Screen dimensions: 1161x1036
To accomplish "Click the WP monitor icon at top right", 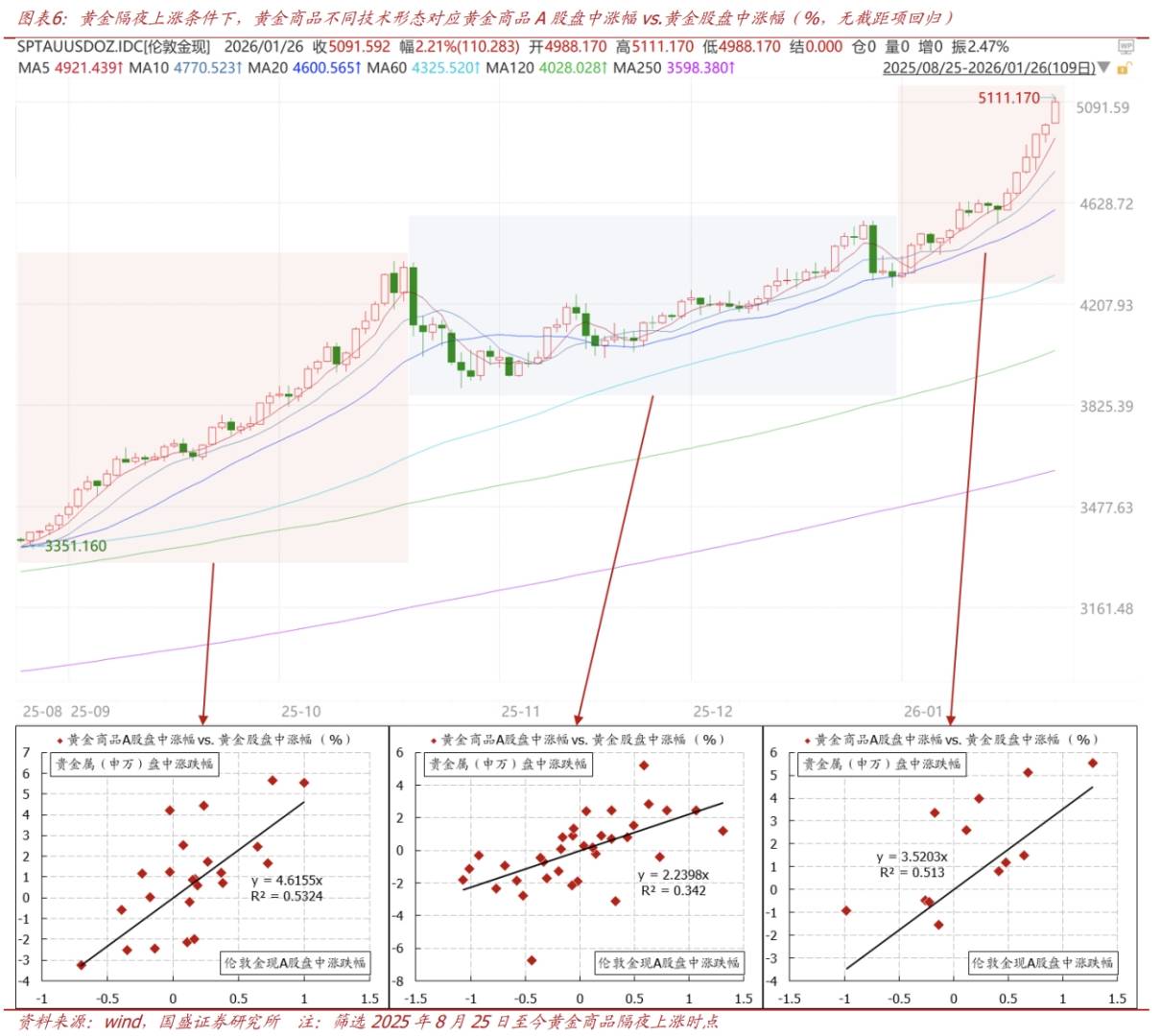I will [1125, 46].
